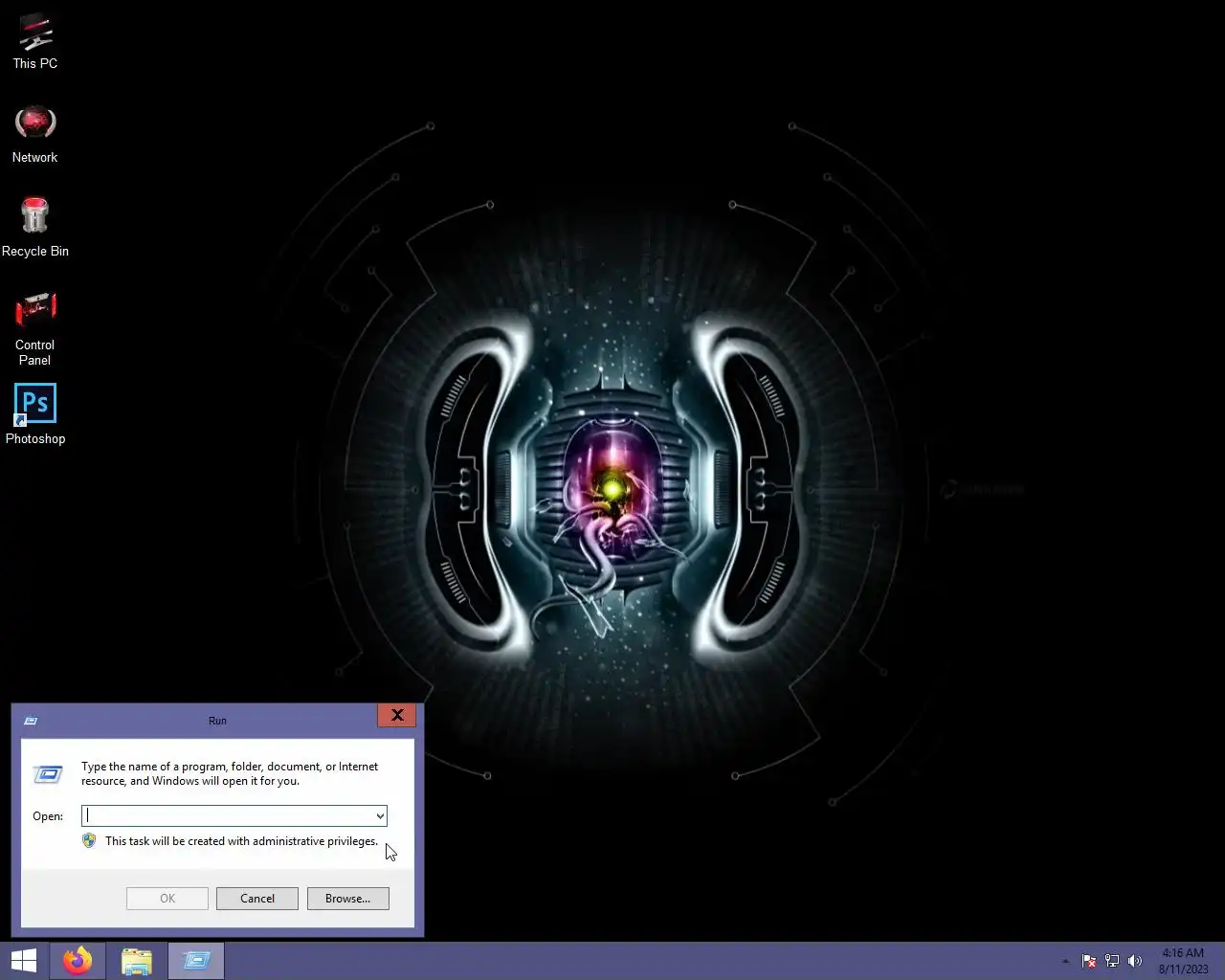Click the Browse... button in Run
Viewport: 1225px width, 980px height.
point(348,899)
